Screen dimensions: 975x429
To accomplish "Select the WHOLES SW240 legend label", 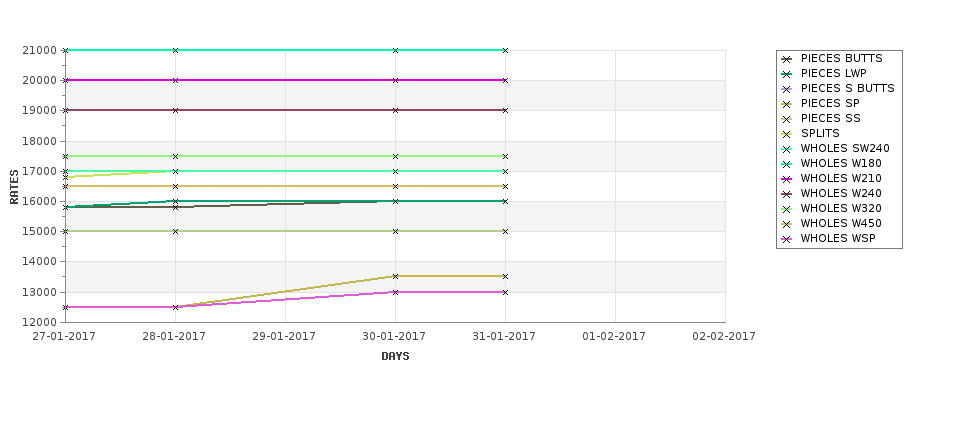I will (x=845, y=149).
